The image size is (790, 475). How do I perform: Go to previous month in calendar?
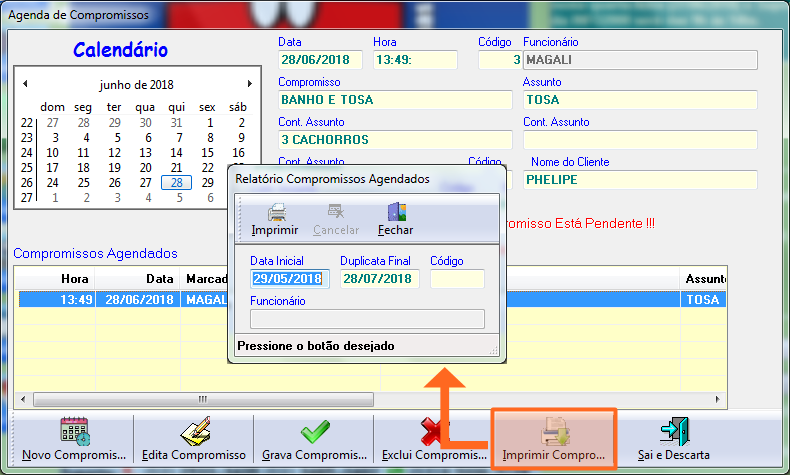pos(25,84)
